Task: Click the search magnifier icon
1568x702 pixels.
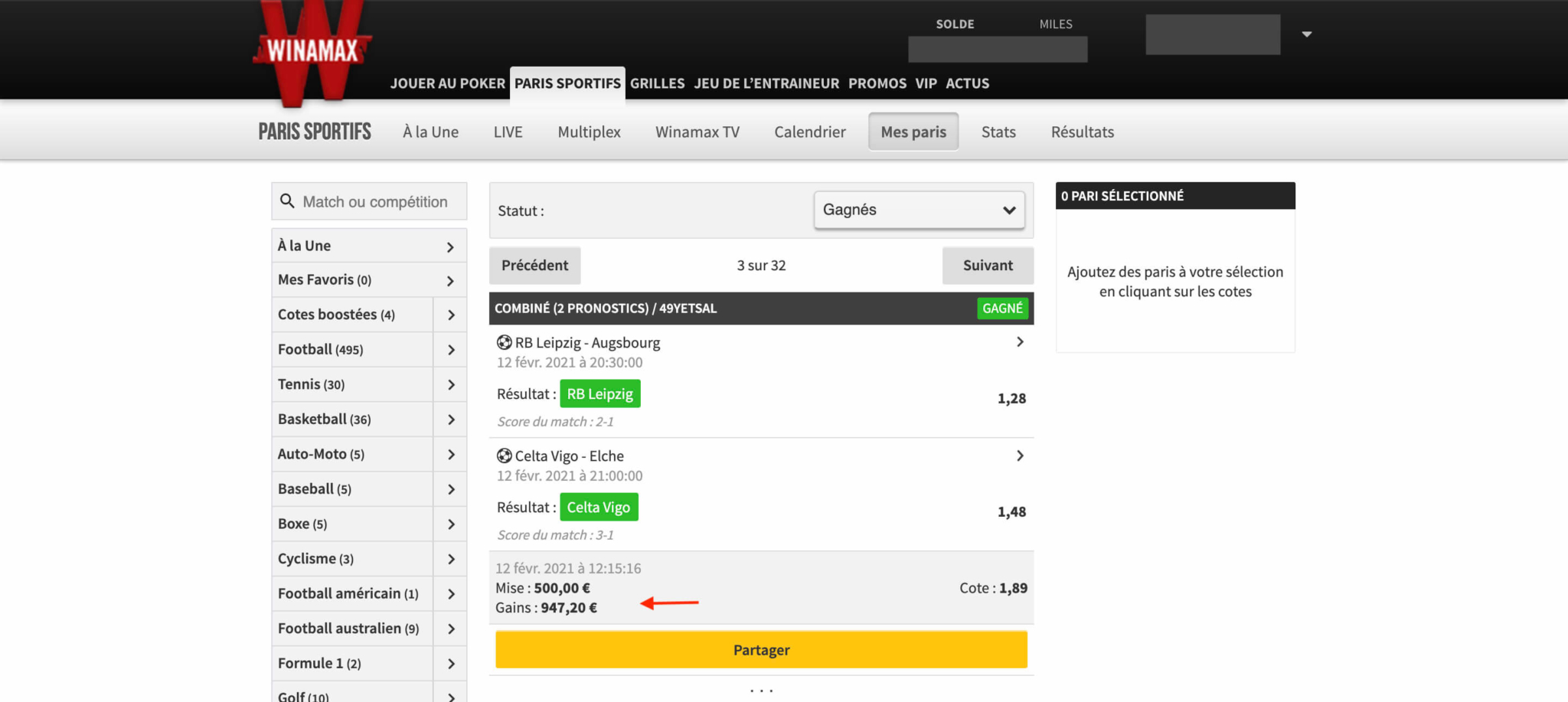Action: [287, 201]
